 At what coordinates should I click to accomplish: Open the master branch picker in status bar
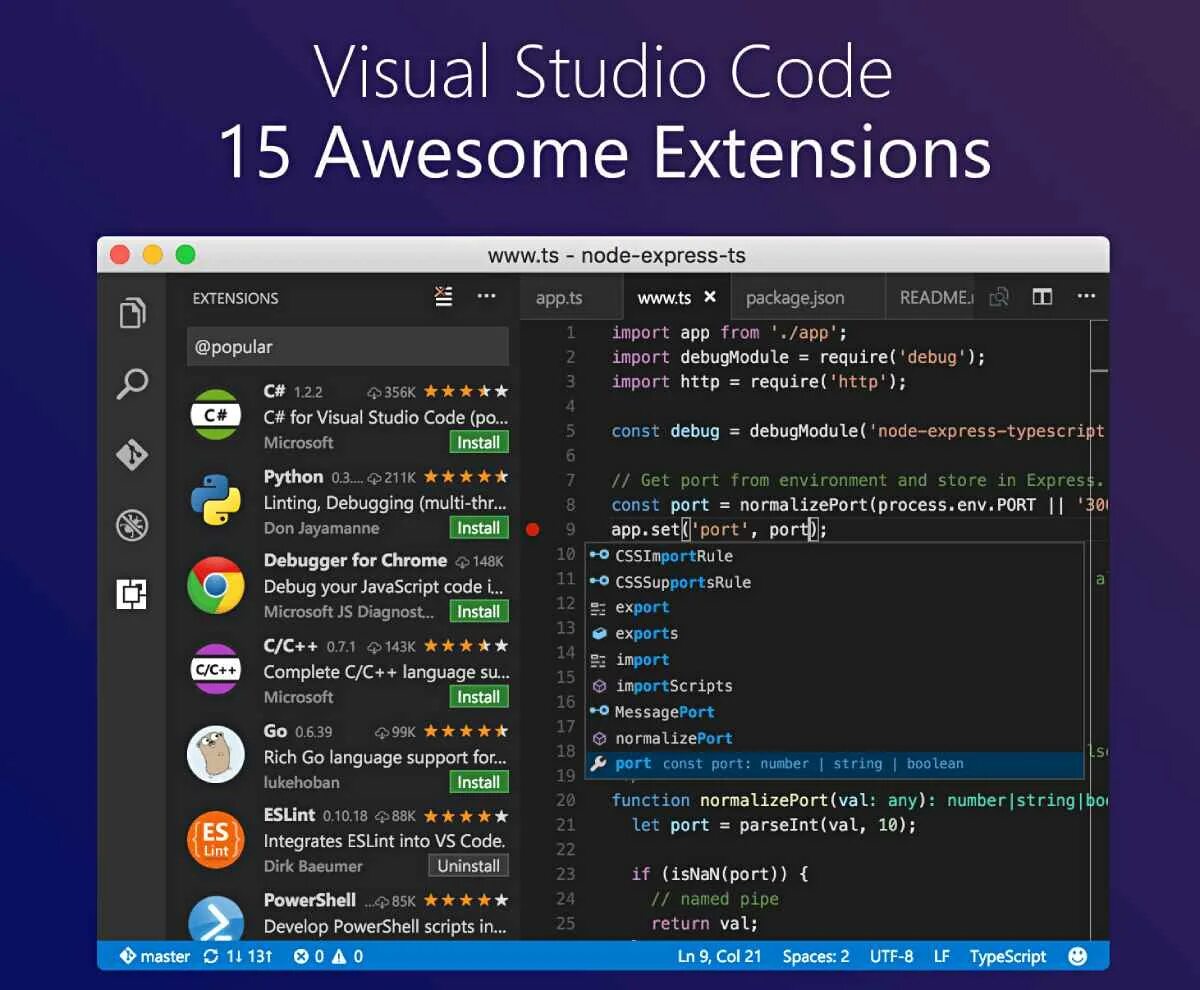[x=155, y=956]
